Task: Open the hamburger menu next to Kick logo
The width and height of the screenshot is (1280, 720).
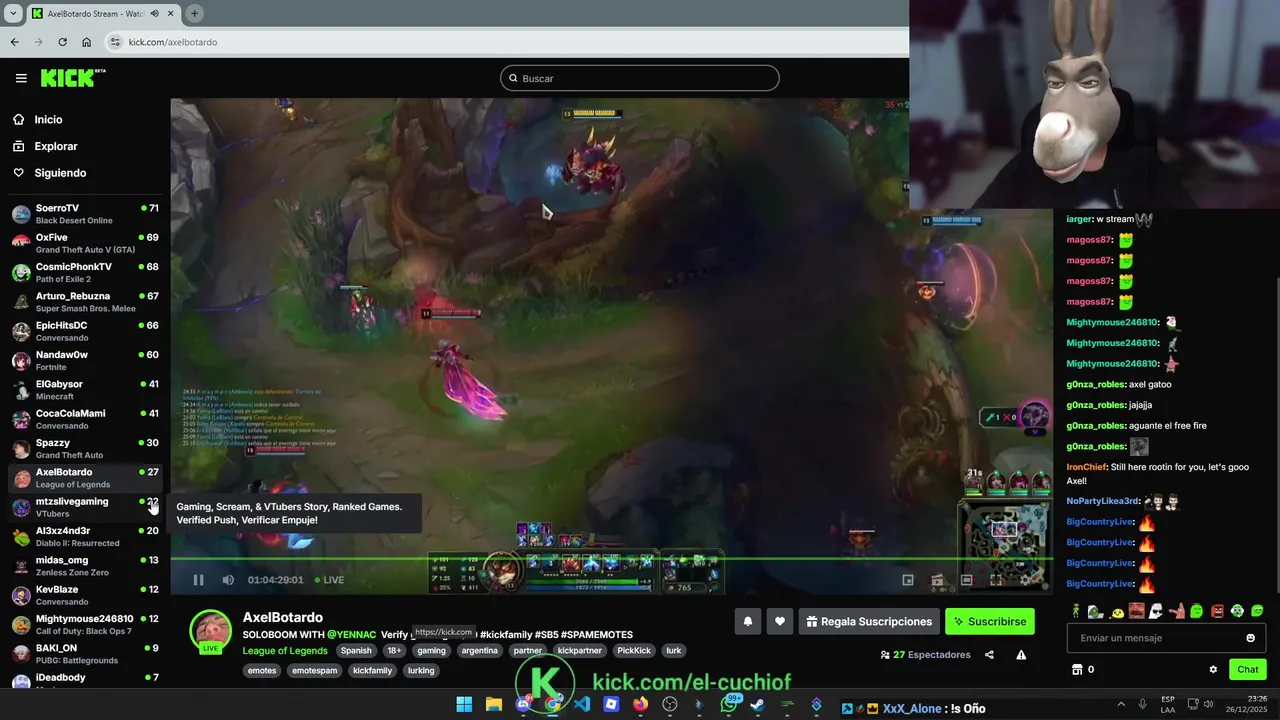Action: click(x=21, y=78)
